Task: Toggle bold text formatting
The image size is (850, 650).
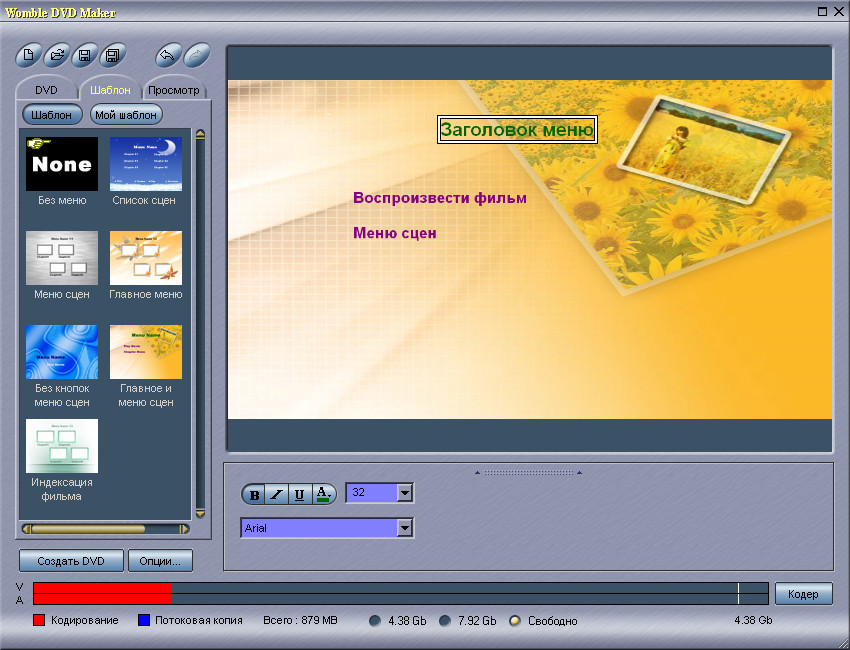Action: click(254, 494)
